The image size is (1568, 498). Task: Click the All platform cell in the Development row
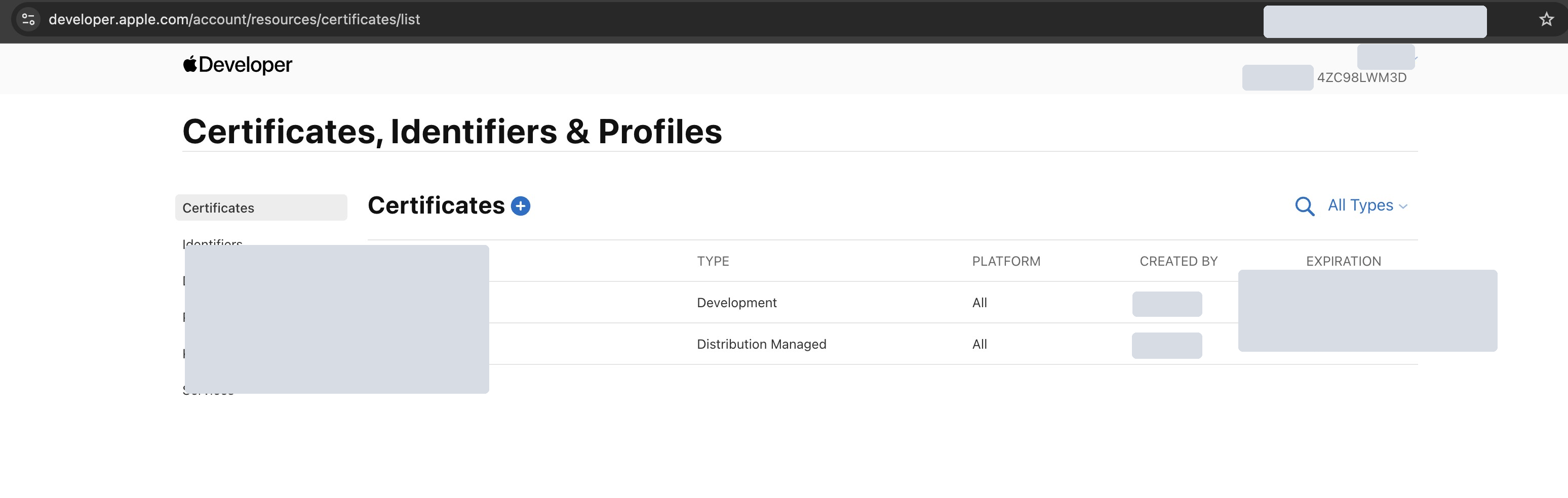point(979,303)
